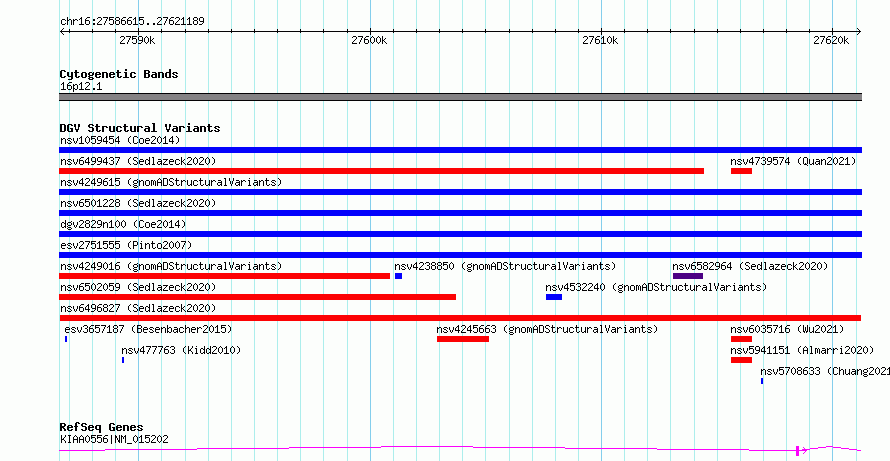The height and width of the screenshot is (461, 890).
Task: Select the blue bar of esv2751555 (Pinto2007)
Action: [460, 255]
